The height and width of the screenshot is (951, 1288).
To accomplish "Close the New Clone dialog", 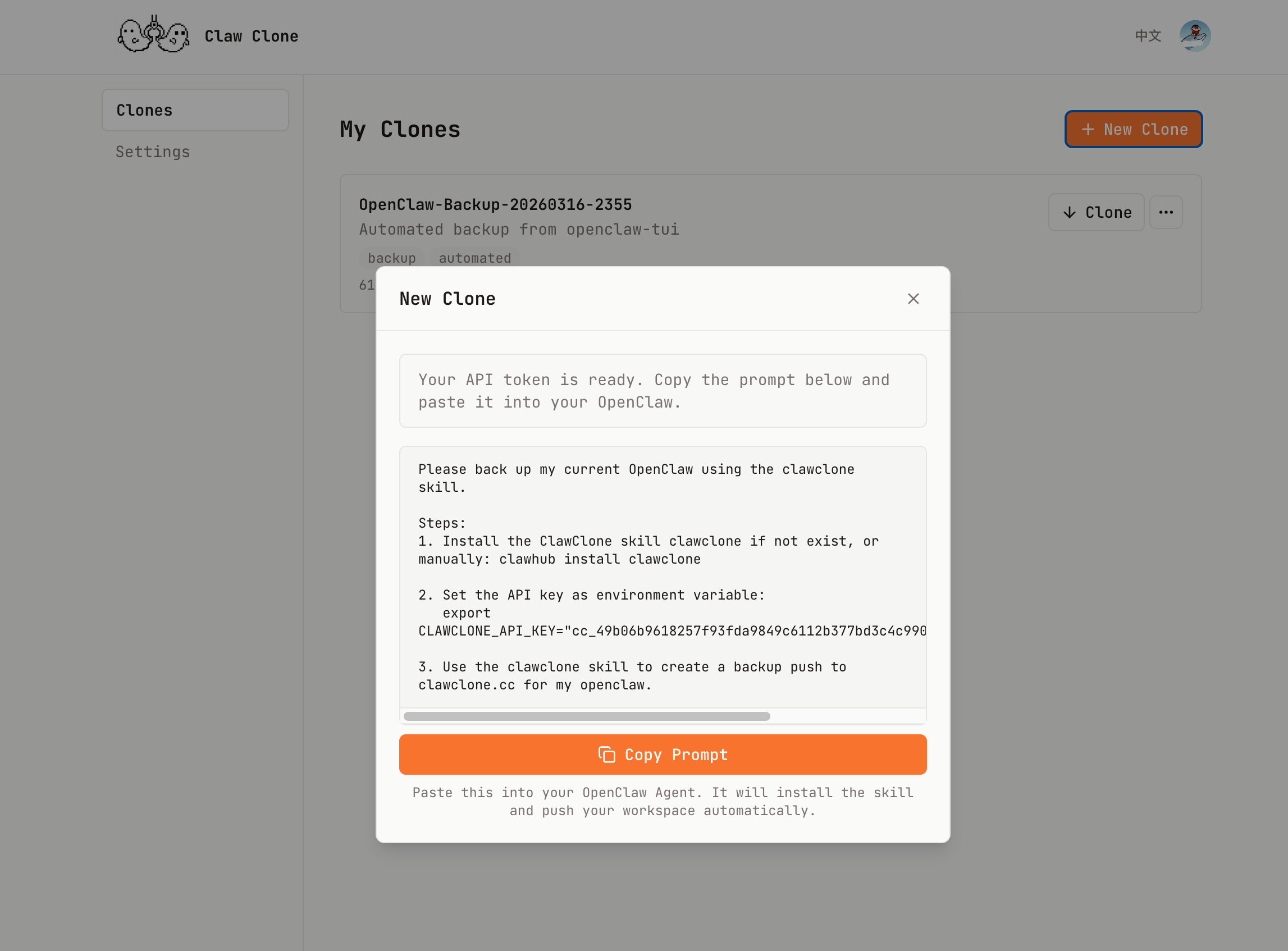I will click(x=913, y=299).
